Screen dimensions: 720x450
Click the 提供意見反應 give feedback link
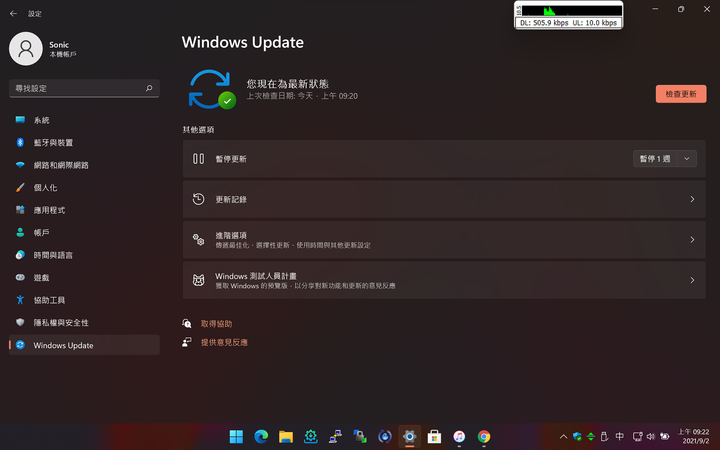point(224,342)
